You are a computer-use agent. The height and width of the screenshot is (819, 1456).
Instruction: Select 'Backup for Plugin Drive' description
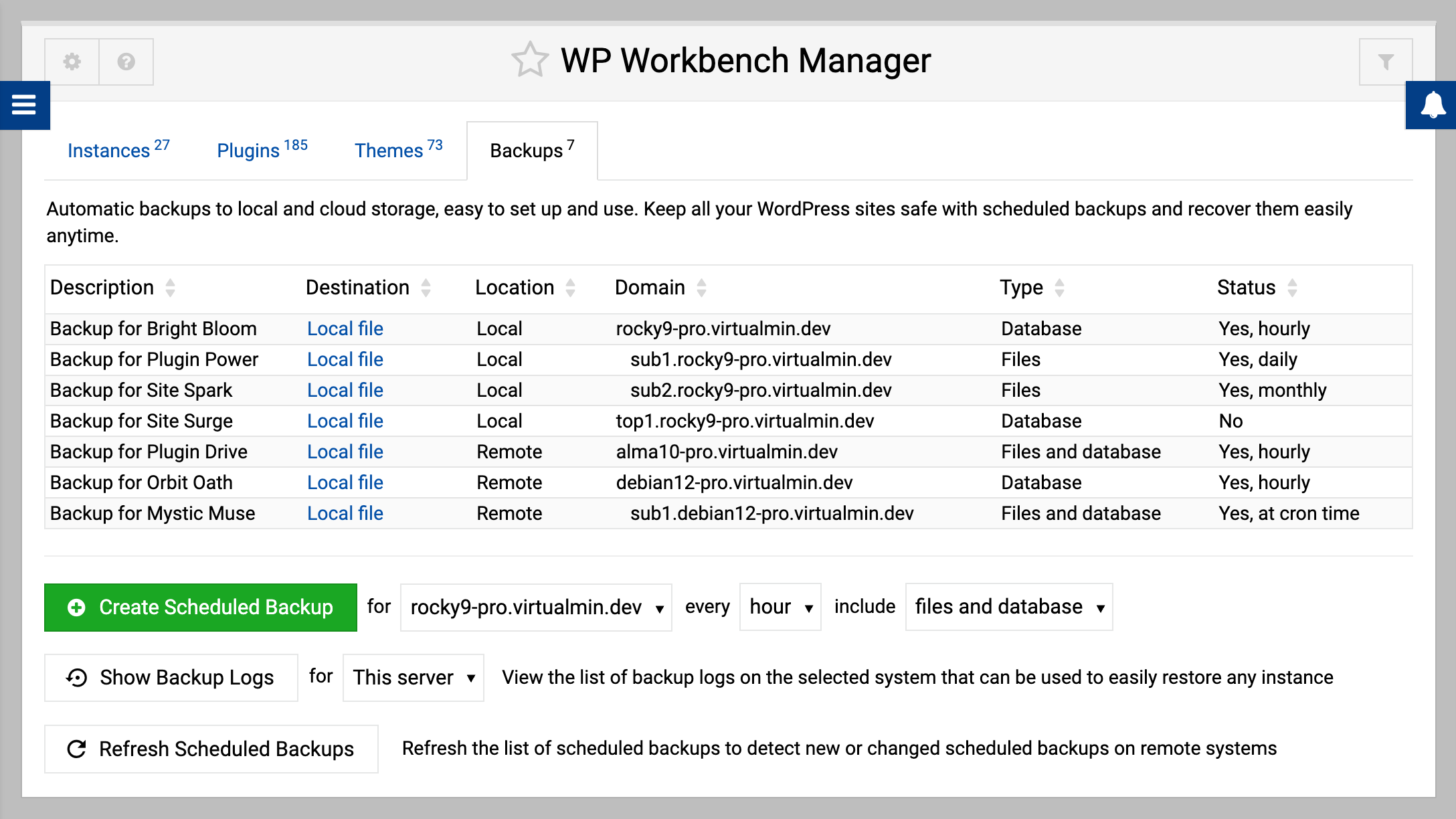point(149,452)
